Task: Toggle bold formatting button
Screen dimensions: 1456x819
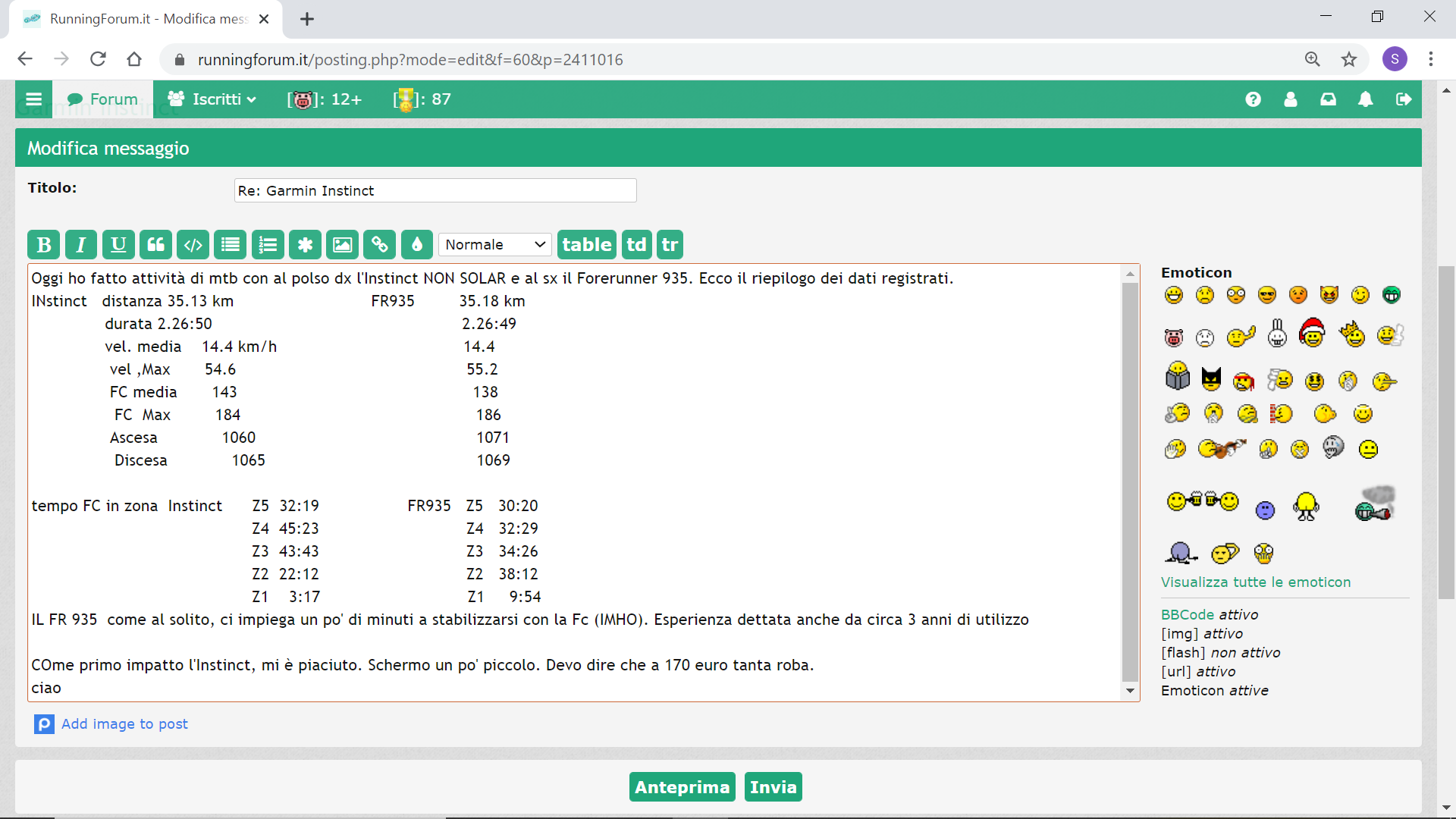Action: tap(44, 245)
